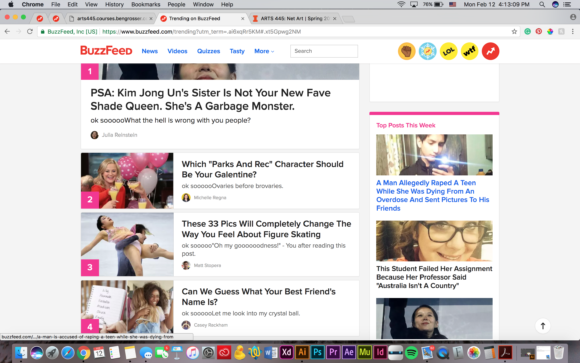Open the People menu
Viewport: 580px width, 363px height.
[176, 4]
